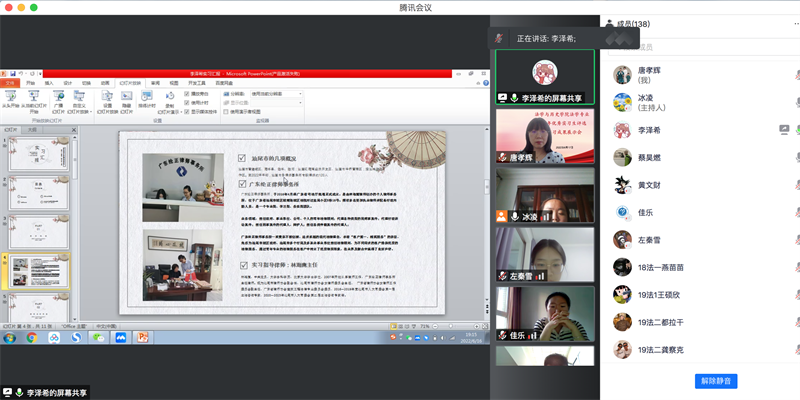Open Chrome from the Windows taskbar
Image resolution: width=800 pixels, height=400 pixels.
click(x=32, y=338)
